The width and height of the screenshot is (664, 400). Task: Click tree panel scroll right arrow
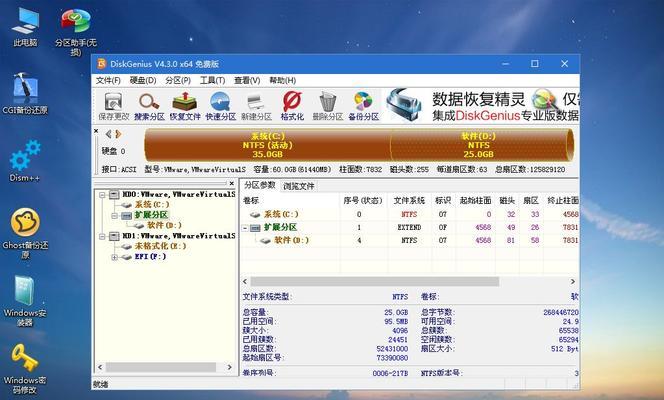(230, 367)
